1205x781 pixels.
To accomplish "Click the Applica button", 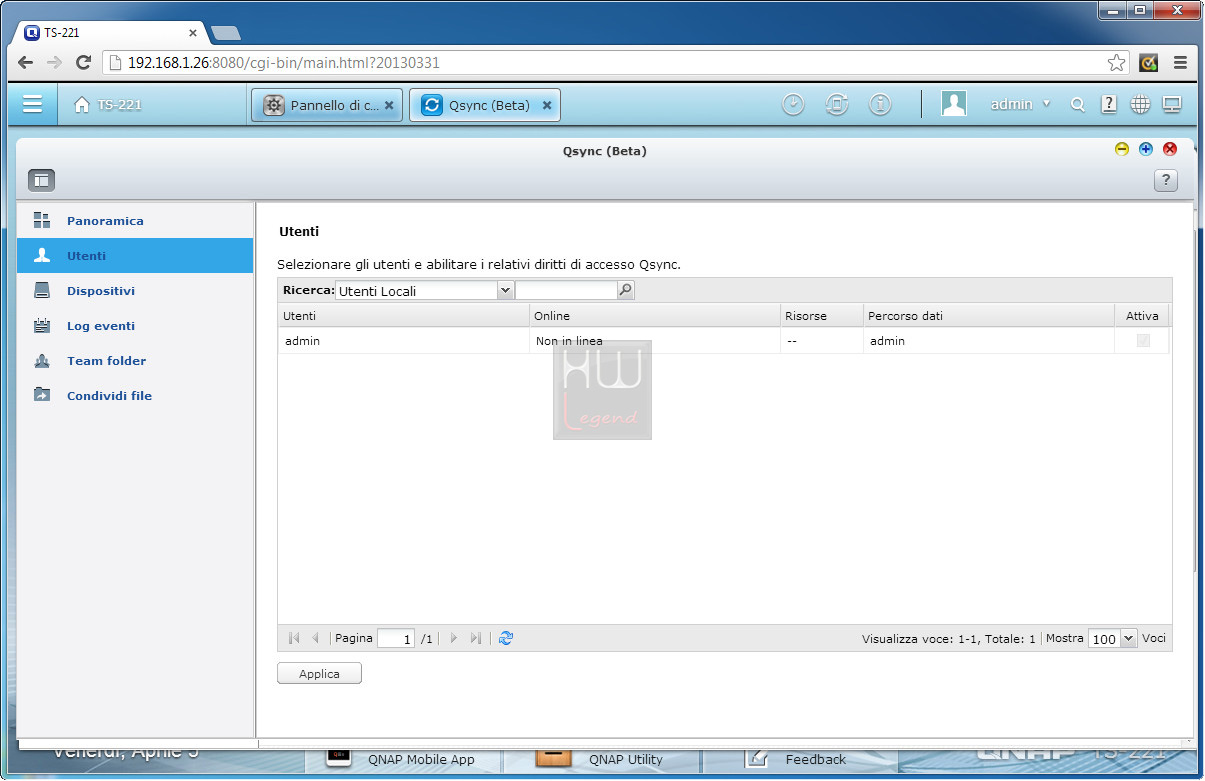I will coord(319,674).
